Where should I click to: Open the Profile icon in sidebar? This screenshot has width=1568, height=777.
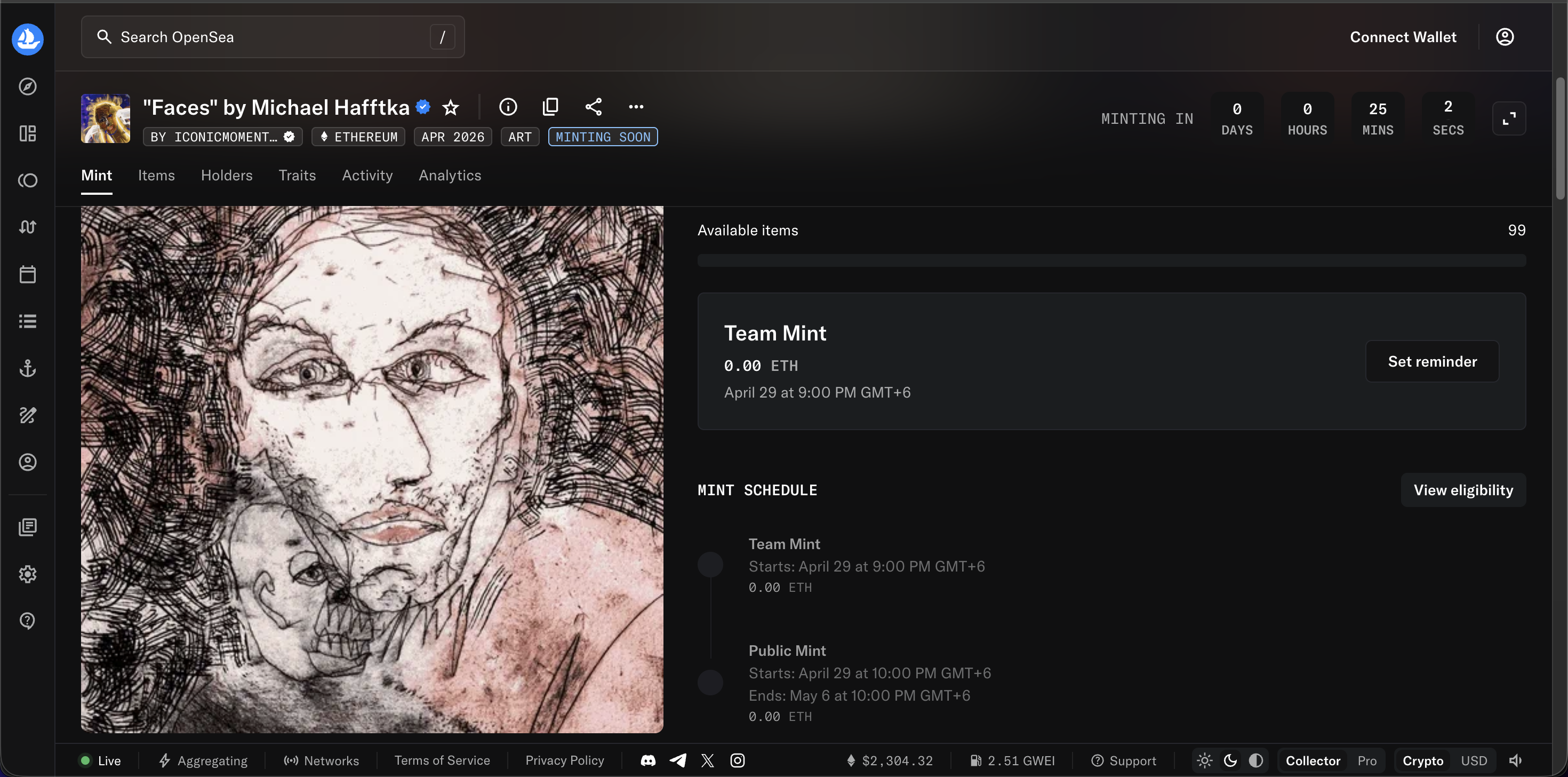point(27,462)
